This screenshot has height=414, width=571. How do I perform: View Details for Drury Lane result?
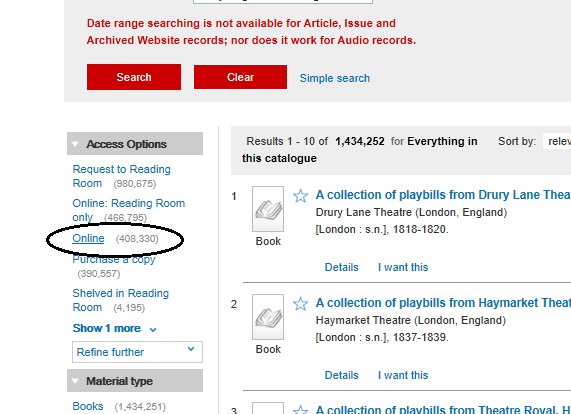(x=341, y=267)
